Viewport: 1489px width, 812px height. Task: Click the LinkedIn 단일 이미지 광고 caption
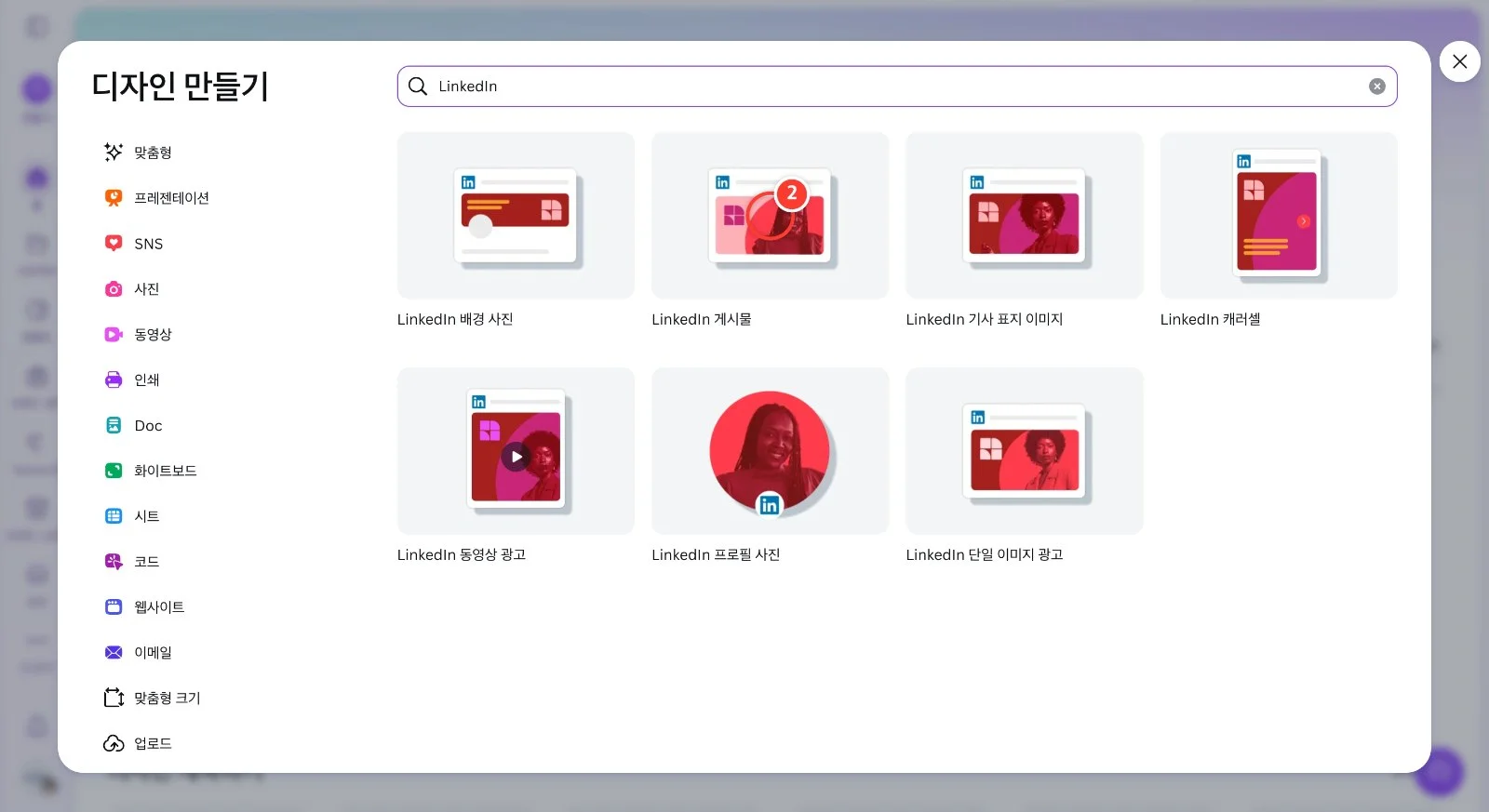click(985, 554)
